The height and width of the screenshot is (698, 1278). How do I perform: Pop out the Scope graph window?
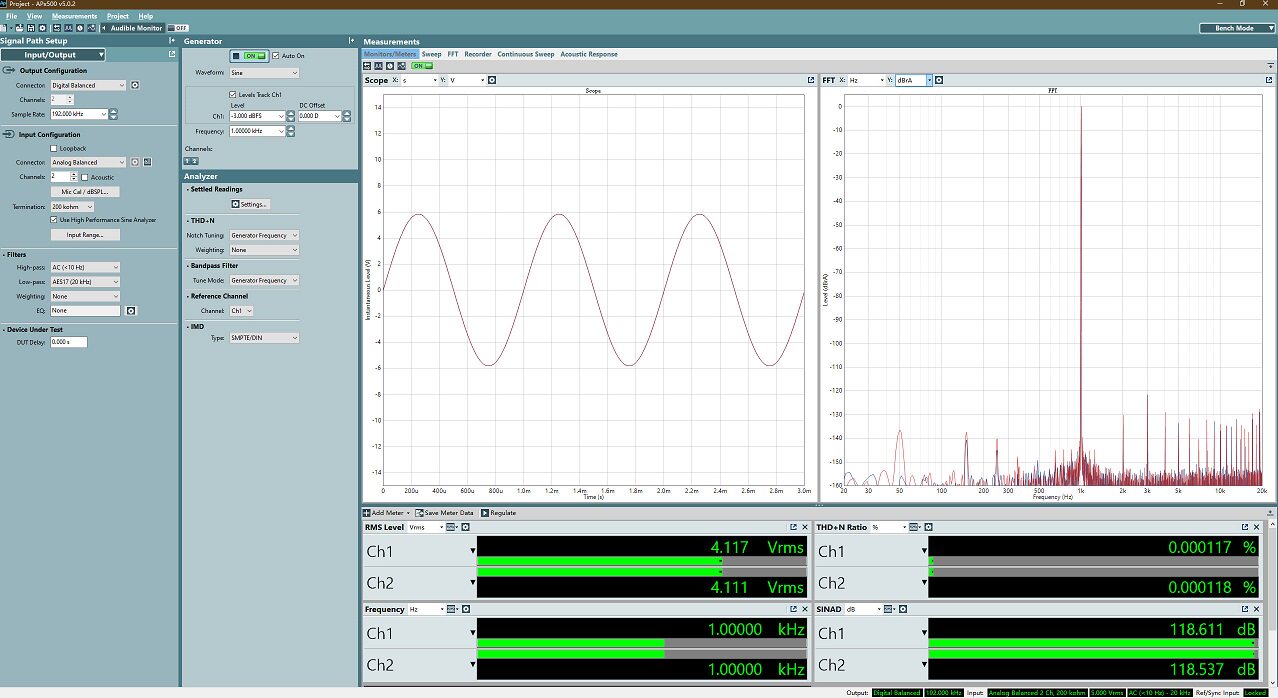point(810,80)
